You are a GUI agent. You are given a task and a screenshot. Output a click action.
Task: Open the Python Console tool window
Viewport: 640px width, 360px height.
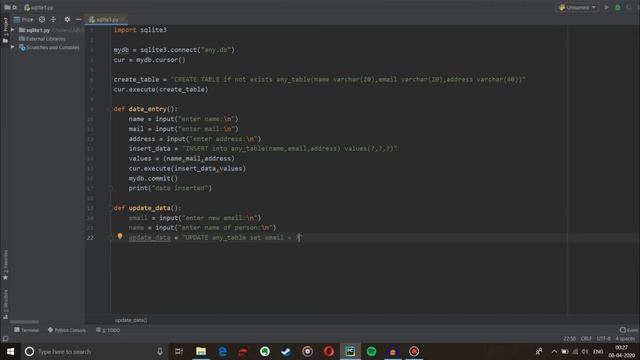(x=67, y=330)
